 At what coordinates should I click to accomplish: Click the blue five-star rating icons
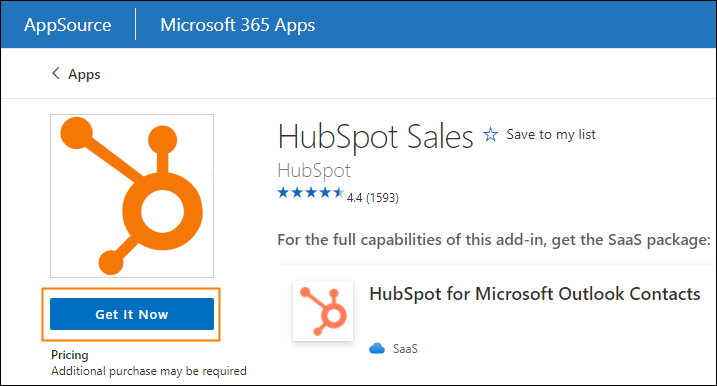coord(310,193)
